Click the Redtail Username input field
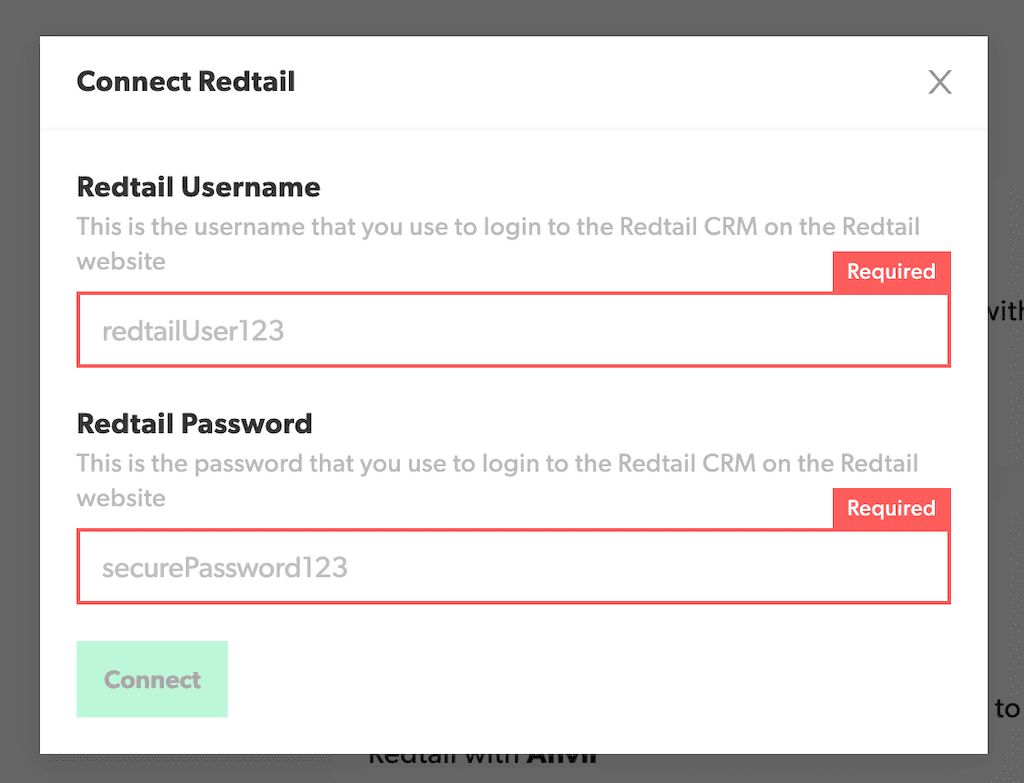 pyautogui.click(x=513, y=330)
